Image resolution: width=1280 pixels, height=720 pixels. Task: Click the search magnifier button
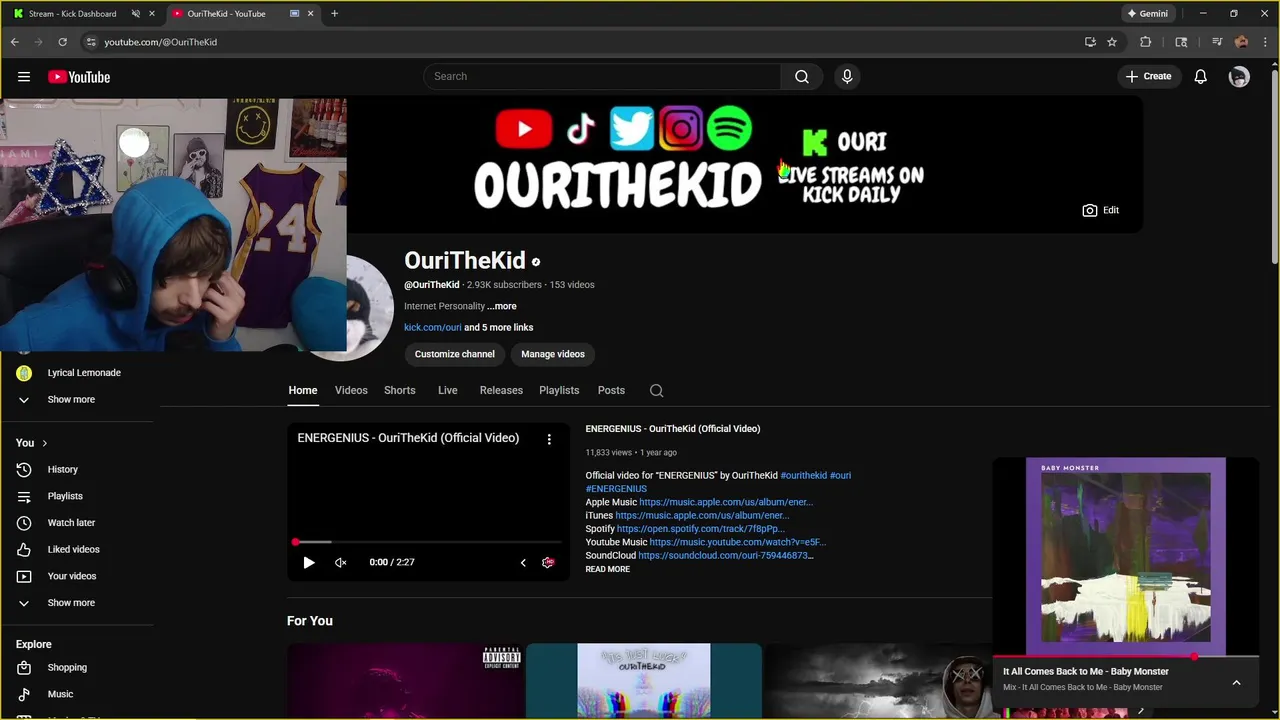tap(802, 77)
